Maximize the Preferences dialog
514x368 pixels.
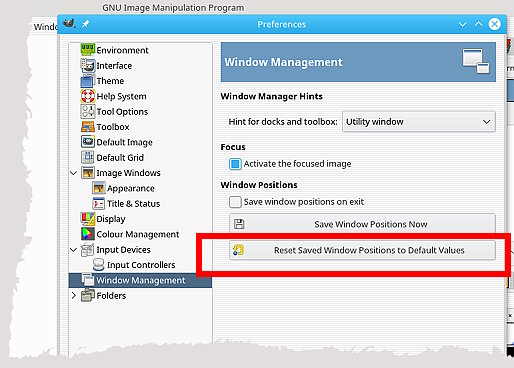coord(478,24)
